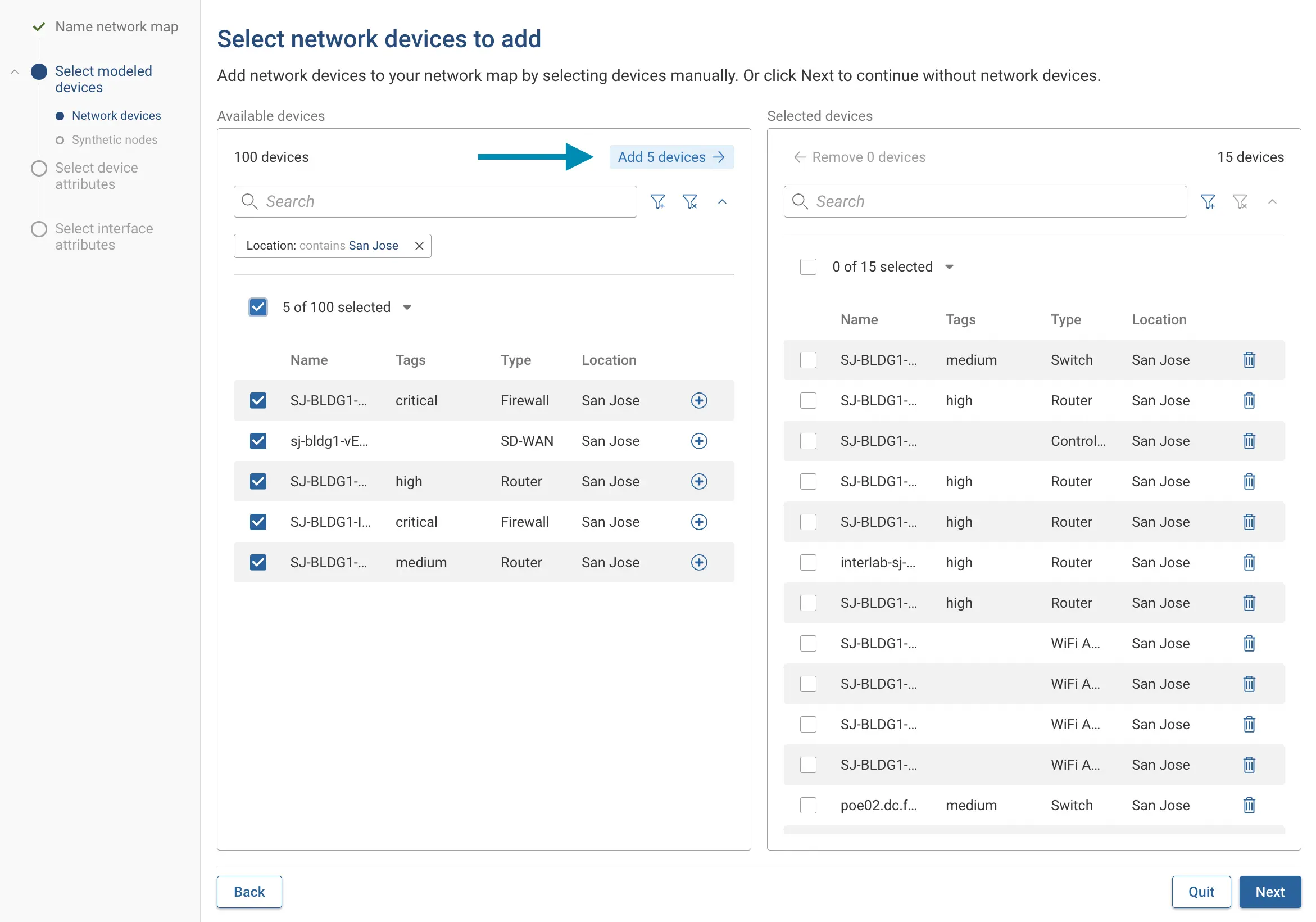Click the Quit button

[1201, 892]
